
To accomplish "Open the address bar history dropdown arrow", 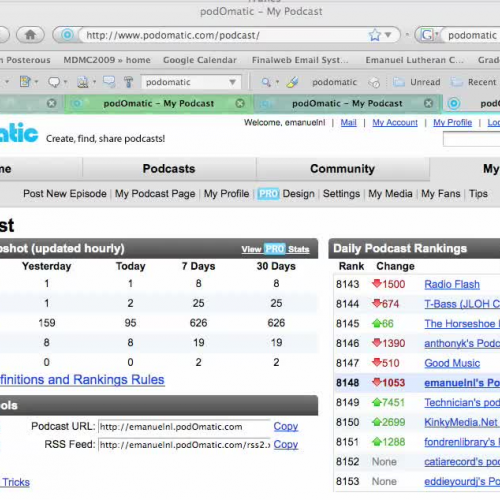I will pyautogui.click(x=388, y=35).
